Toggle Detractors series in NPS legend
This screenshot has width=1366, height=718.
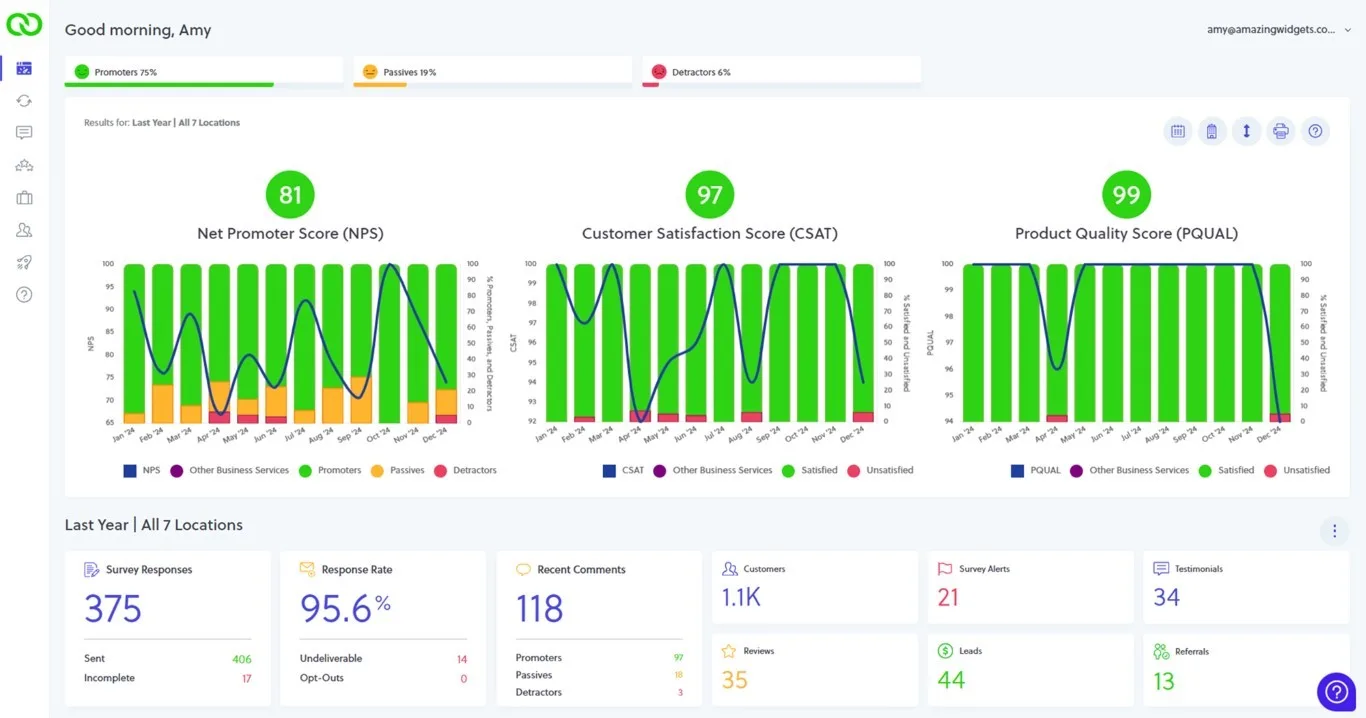(x=465, y=470)
